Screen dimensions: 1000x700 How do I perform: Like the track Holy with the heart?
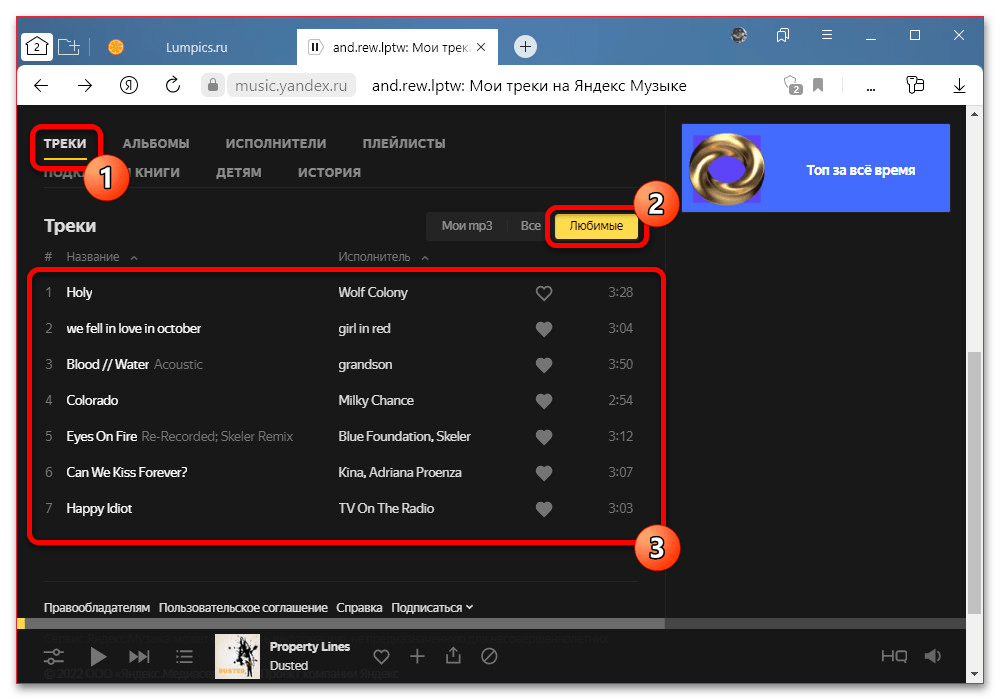[544, 293]
